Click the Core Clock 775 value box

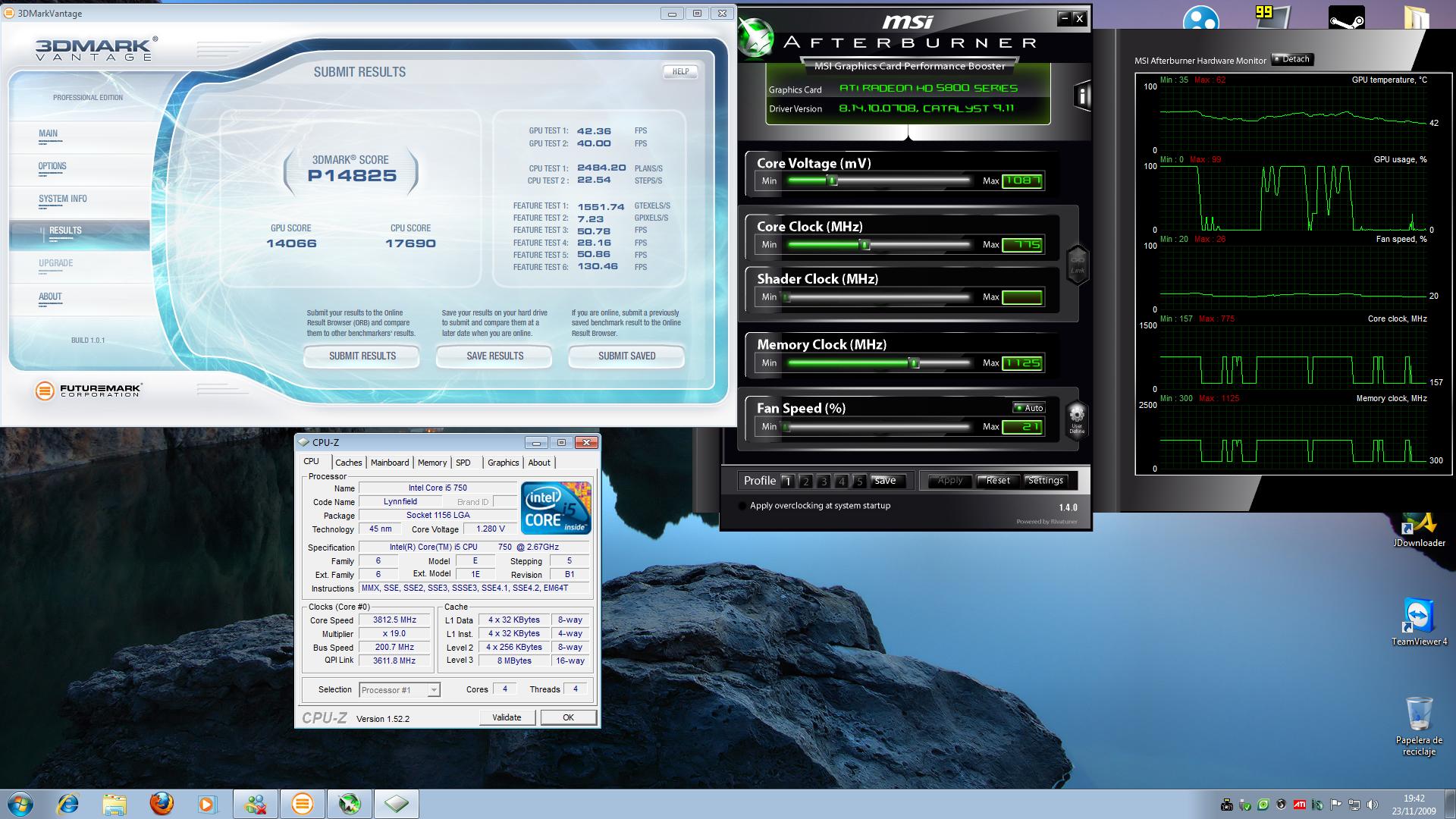point(1022,244)
